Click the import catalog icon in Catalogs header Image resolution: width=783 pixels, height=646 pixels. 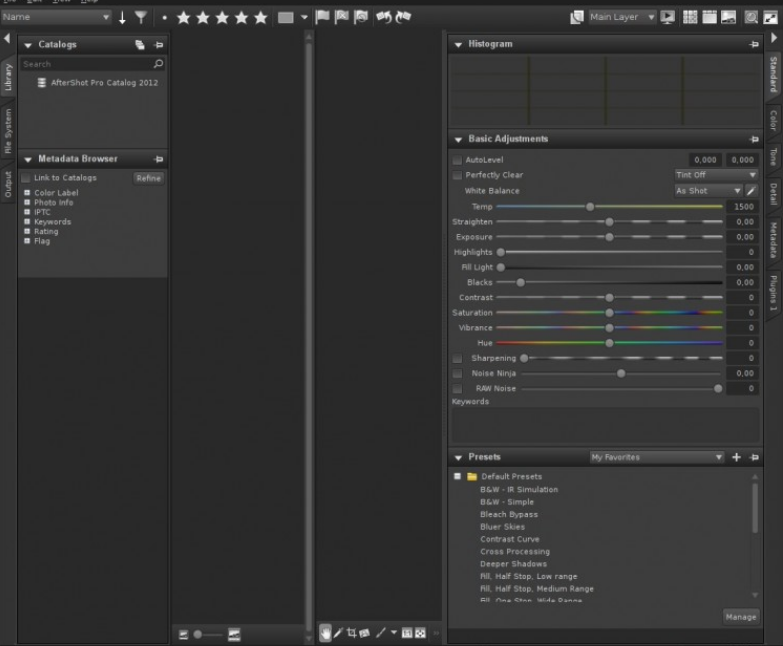(x=140, y=45)
